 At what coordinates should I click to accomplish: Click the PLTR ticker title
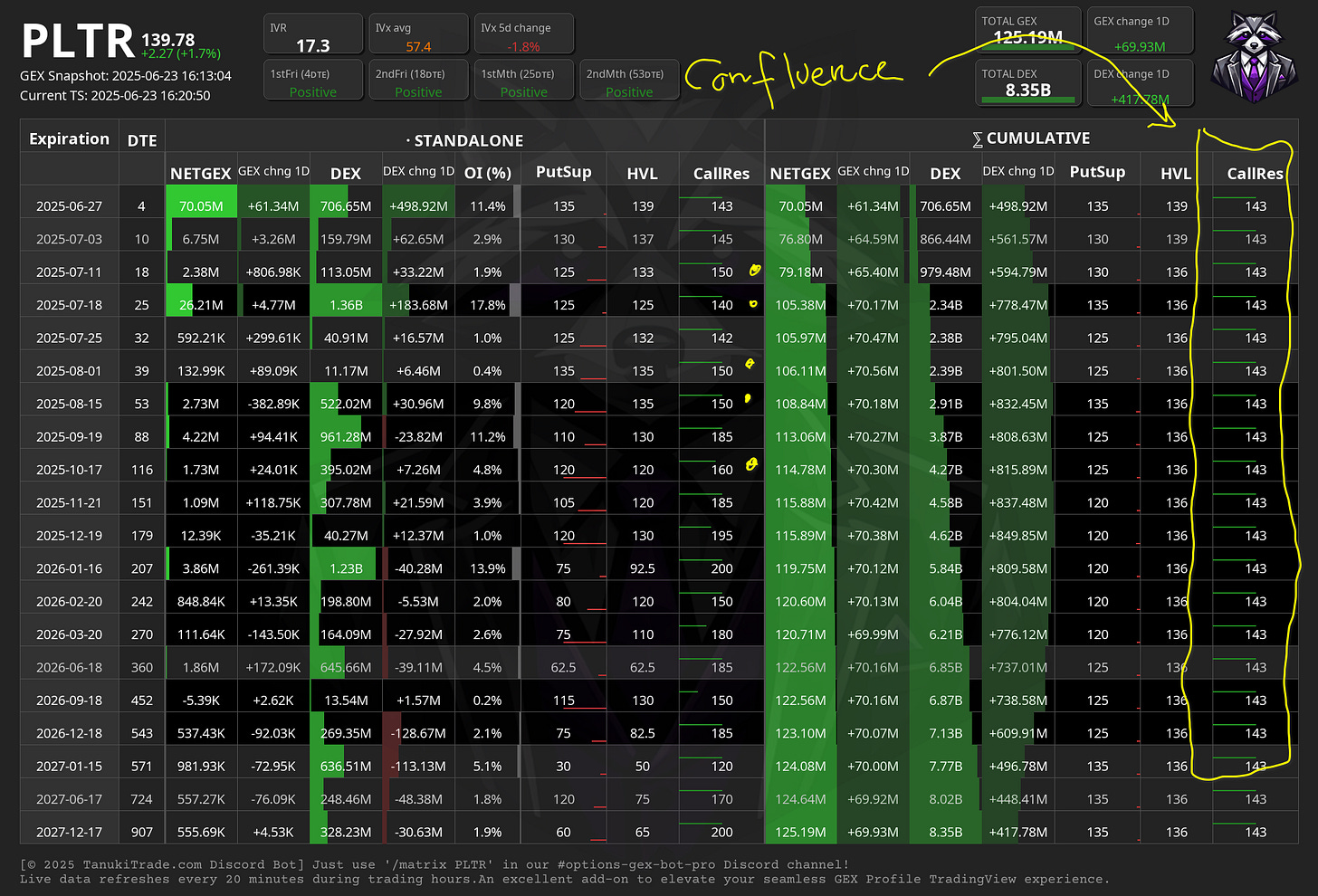click(78, 42)
